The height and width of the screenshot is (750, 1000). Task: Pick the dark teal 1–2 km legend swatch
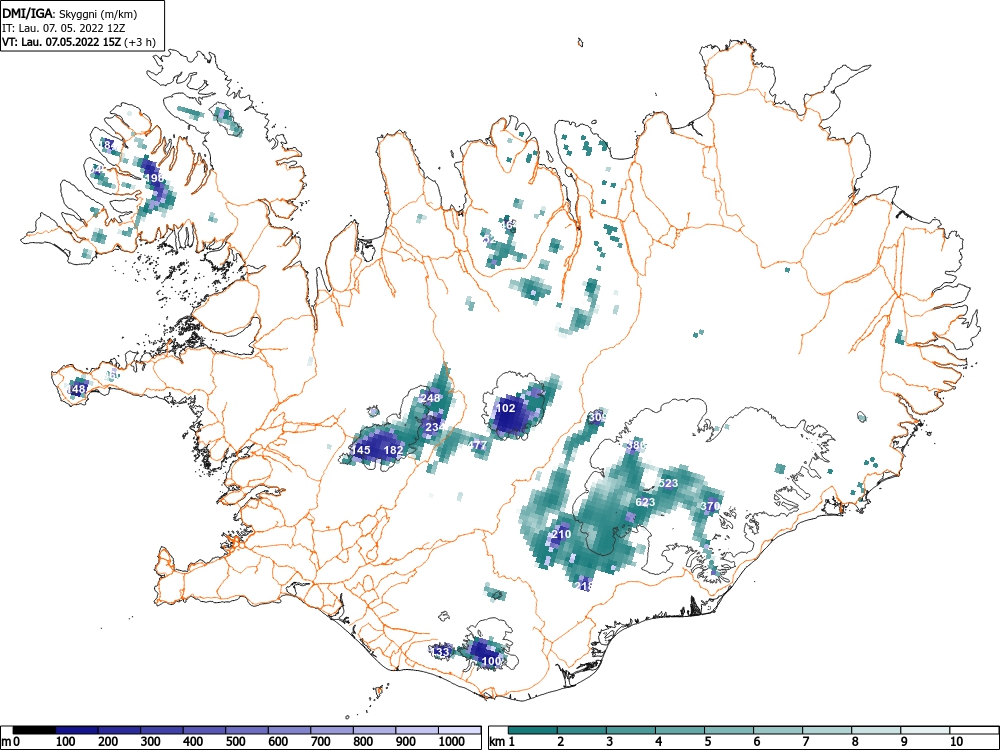(533, 730)
